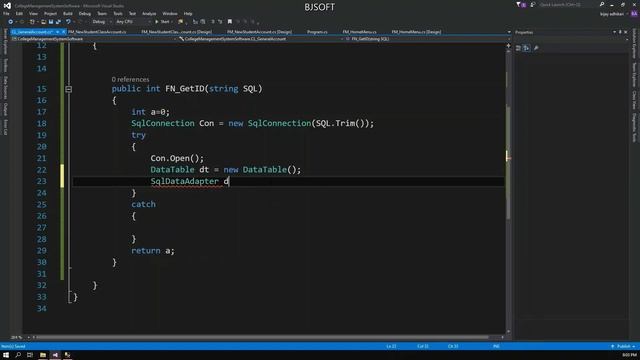Click the undo toolbar icon

click(x=68, y=22)
